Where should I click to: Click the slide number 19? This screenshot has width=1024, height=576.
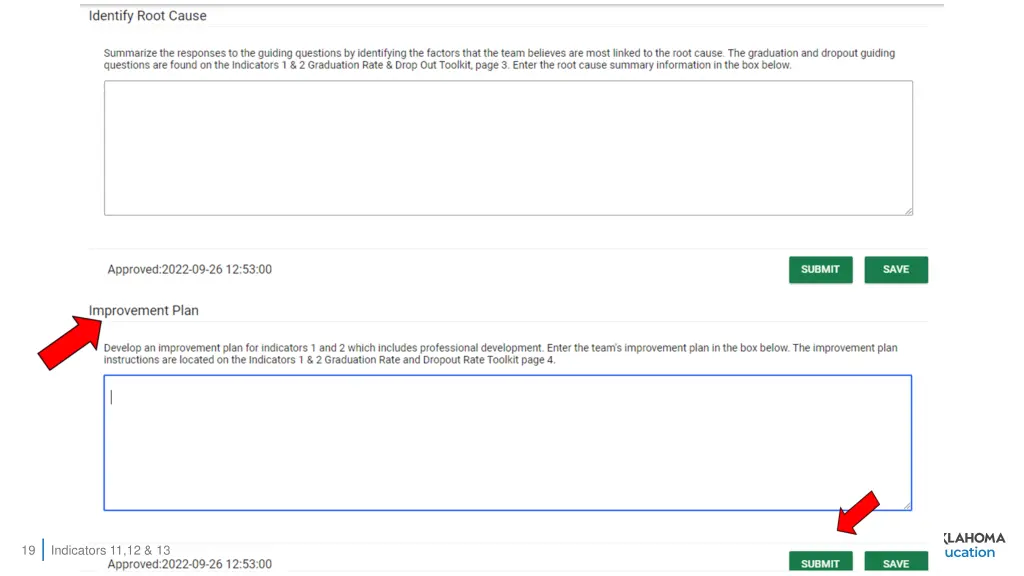28,550
